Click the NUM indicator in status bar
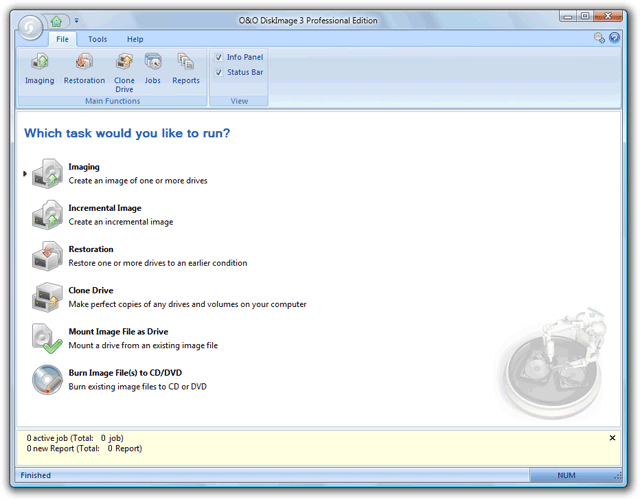 (566, 475)
